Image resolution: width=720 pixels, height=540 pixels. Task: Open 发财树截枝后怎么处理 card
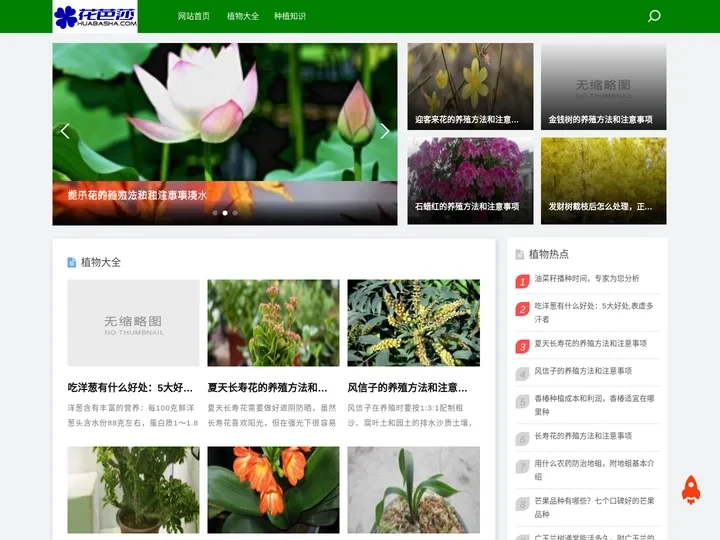pyautogui.click(x=603, y=181)
